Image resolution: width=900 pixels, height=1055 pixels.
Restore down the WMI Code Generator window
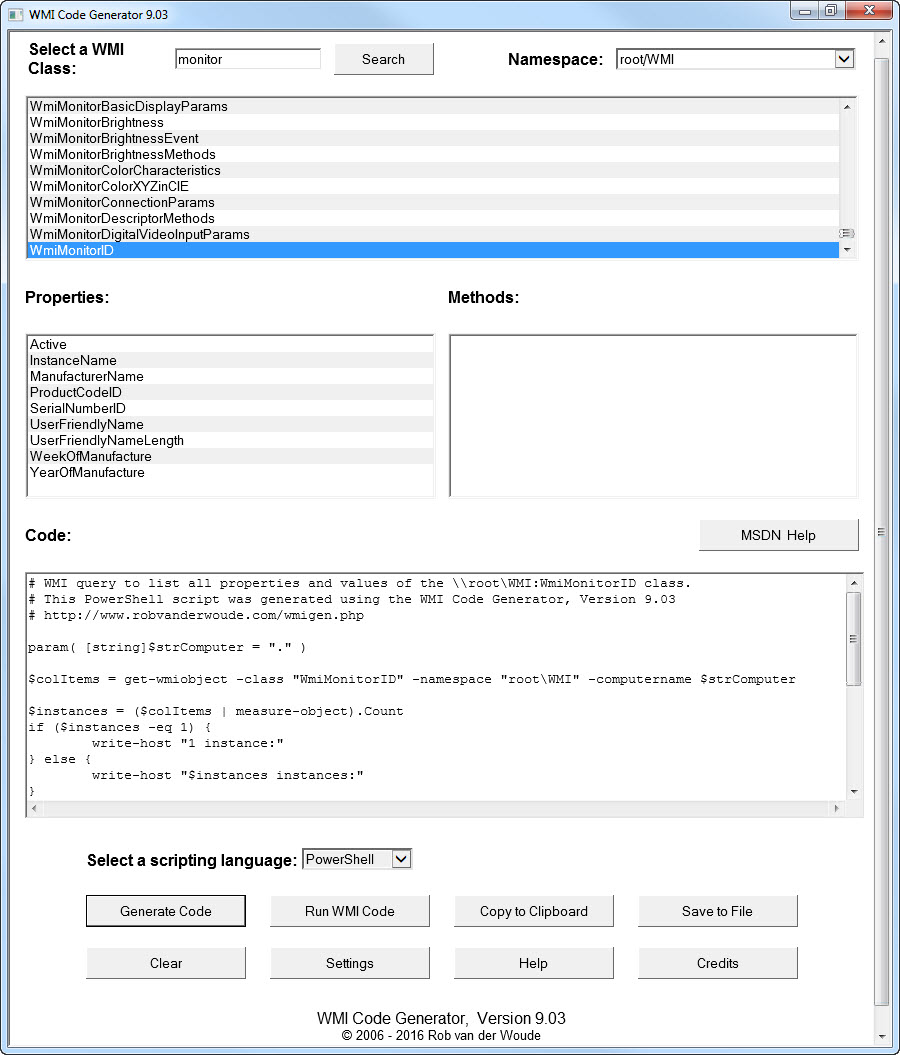click(x=831, y=11)
